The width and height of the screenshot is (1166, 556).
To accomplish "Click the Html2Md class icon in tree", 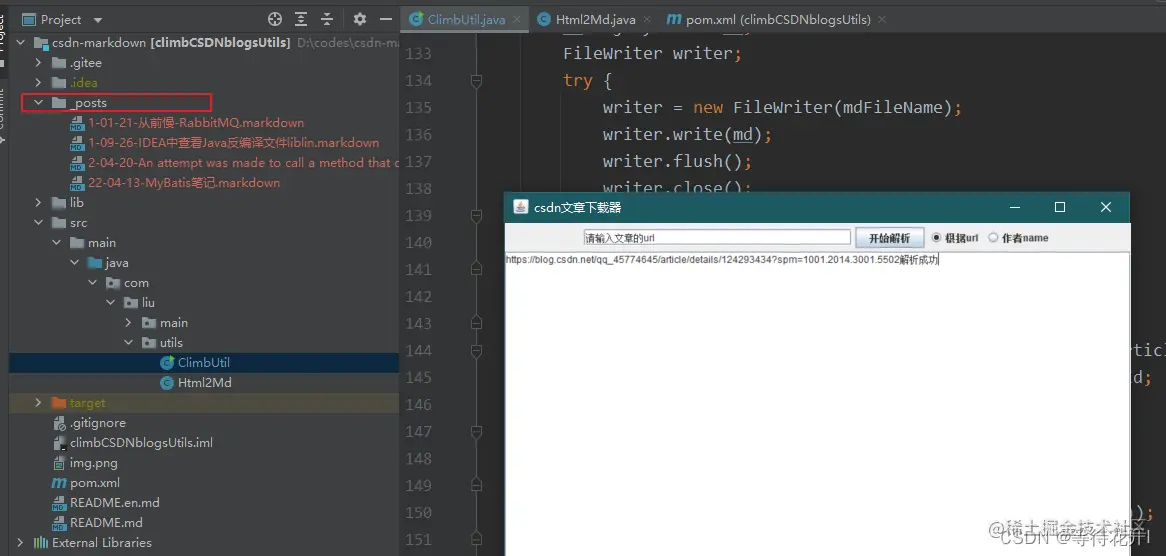I will [x=167, y=383].
